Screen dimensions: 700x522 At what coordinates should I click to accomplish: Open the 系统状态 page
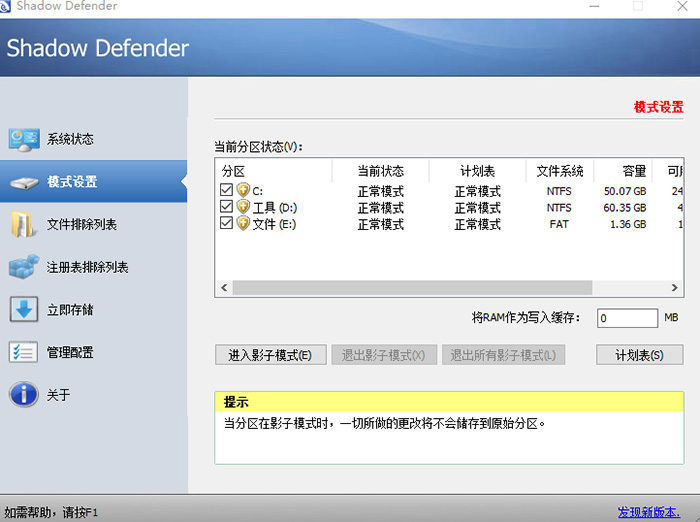click(93, 139)
